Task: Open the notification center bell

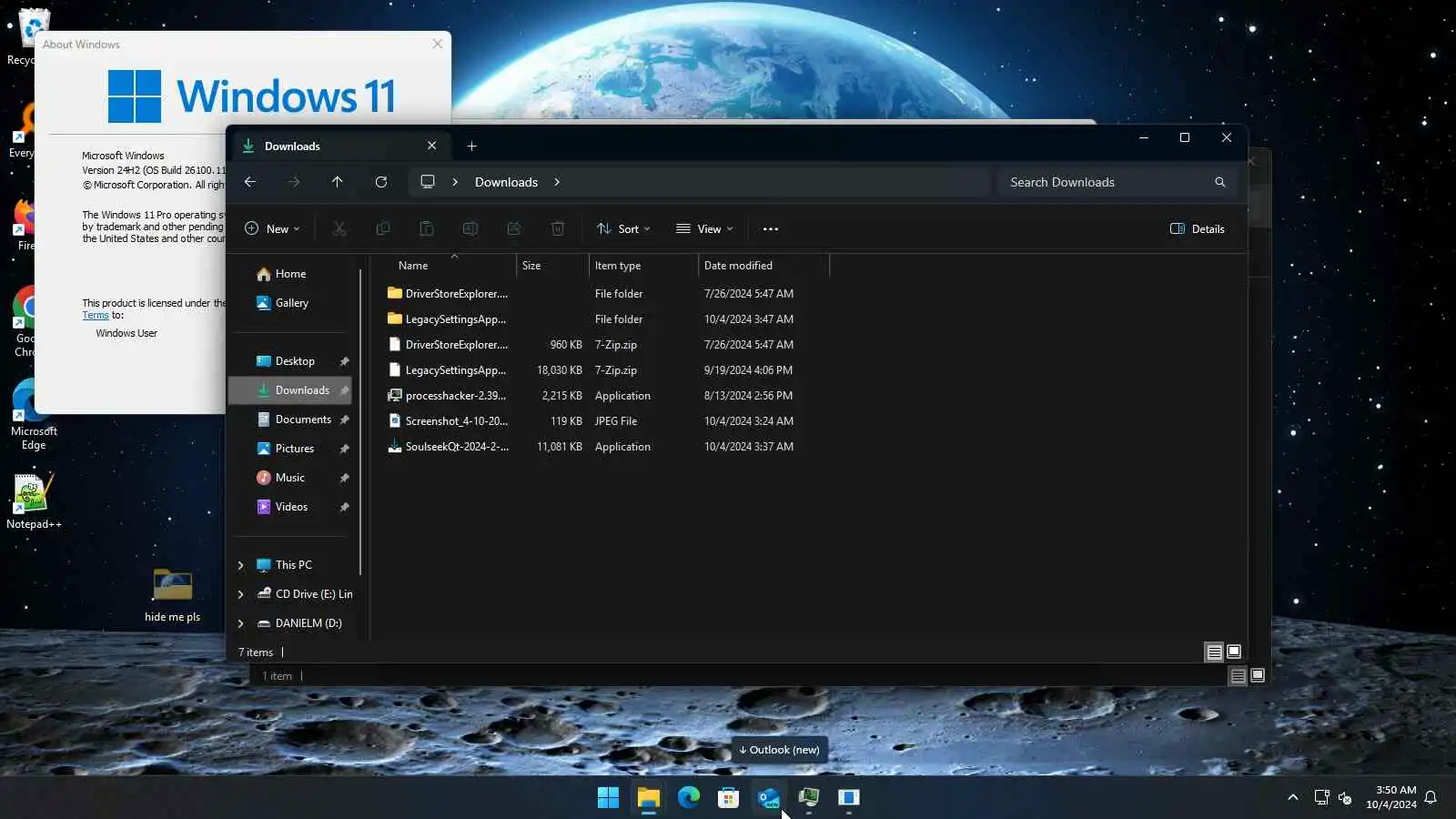Action: coord(1431,797)
